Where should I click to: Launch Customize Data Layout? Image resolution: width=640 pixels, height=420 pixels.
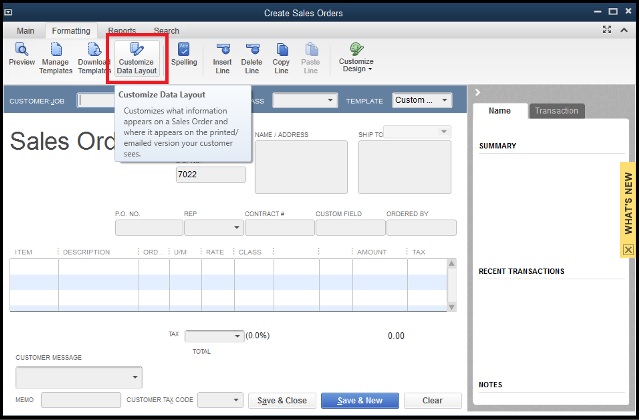point(137,58)
